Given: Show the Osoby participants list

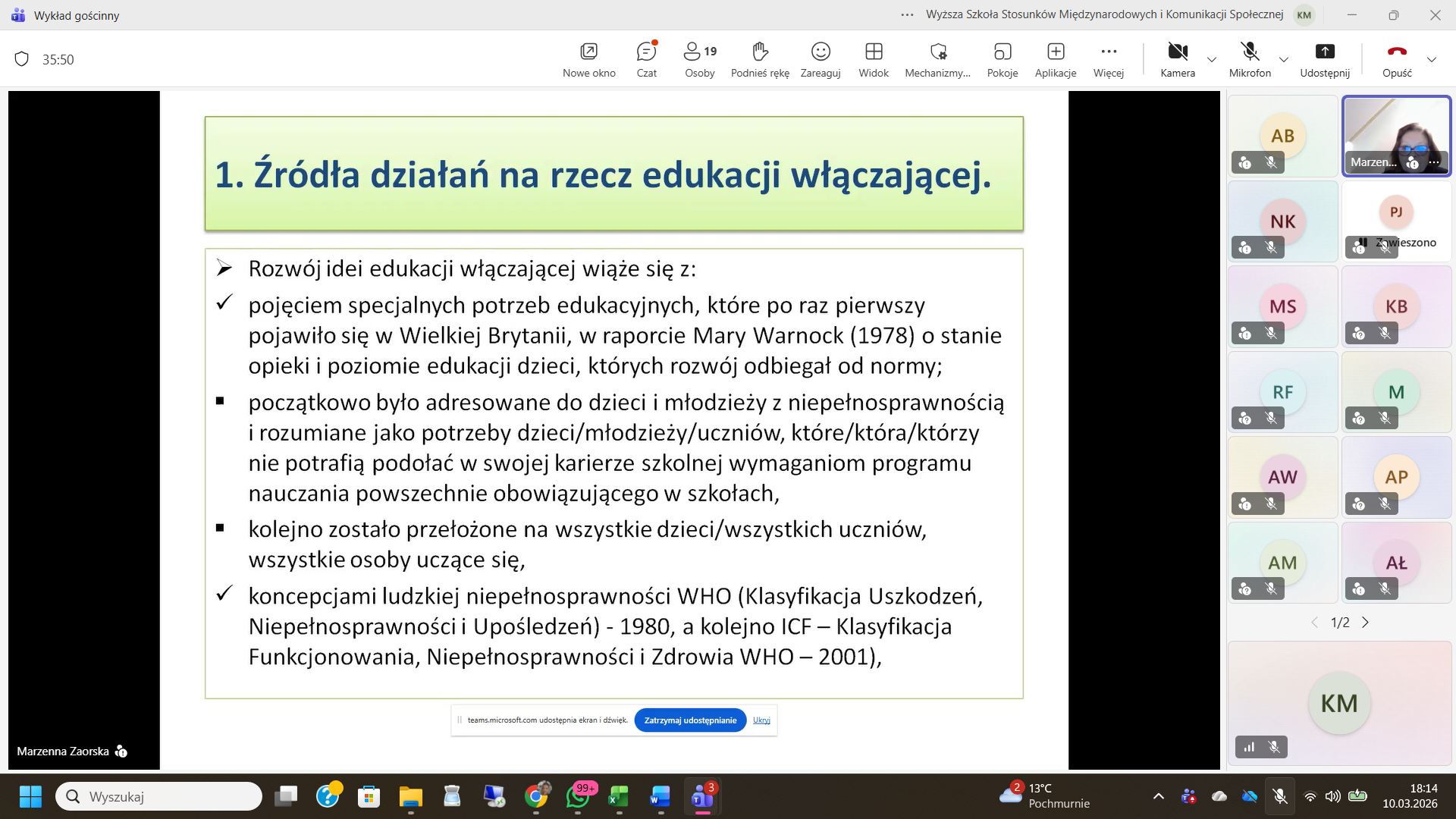Looking at the screenshot, I should pos(699,59).
